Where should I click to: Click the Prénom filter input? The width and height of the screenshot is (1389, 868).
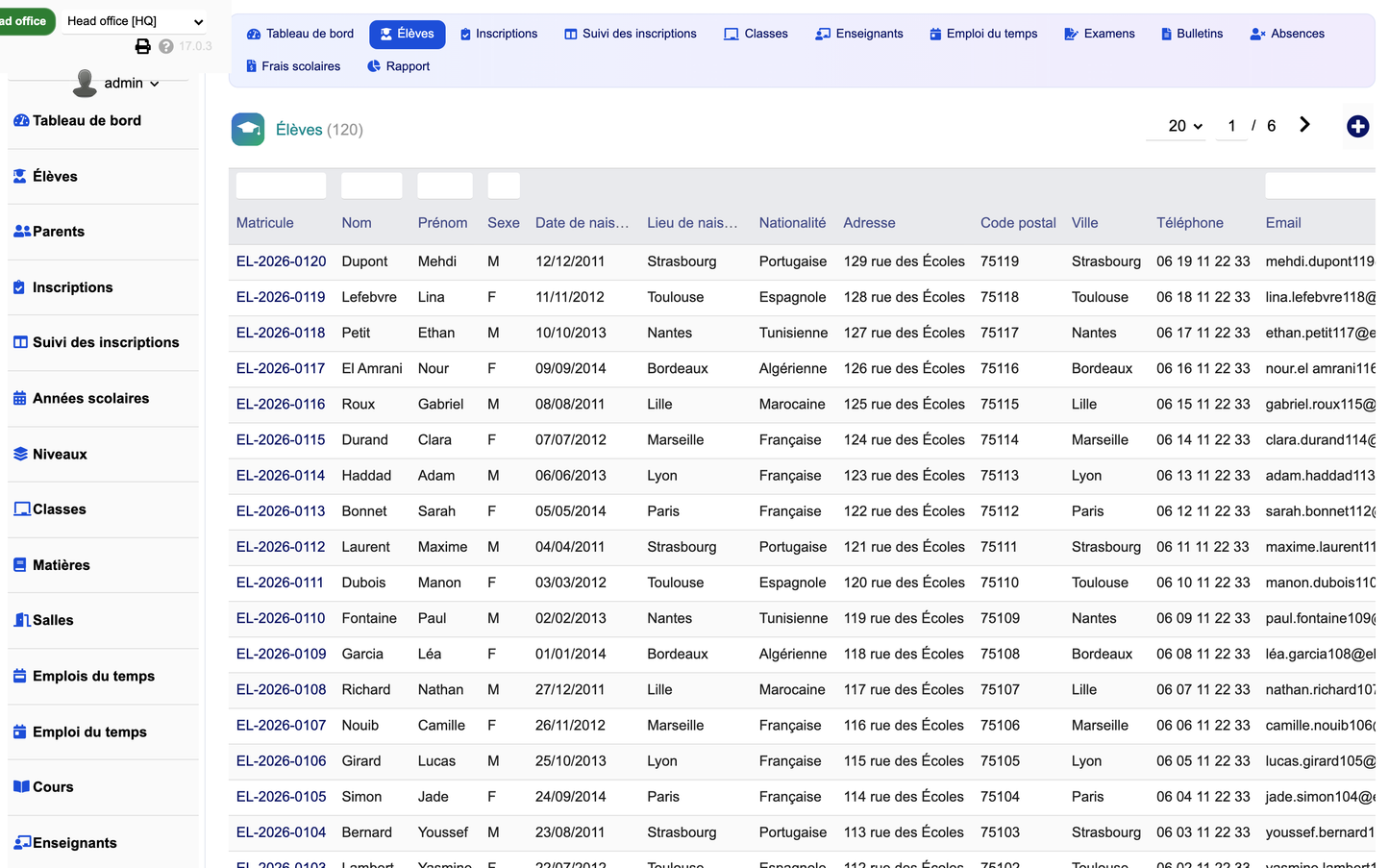point(445,186)
